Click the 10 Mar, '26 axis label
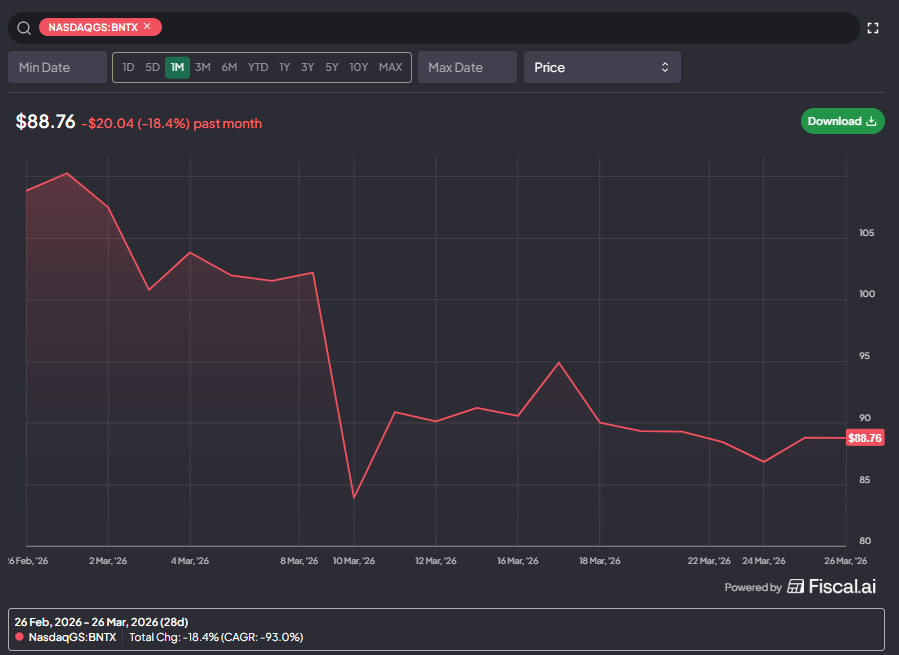 (x=354, y=560)
